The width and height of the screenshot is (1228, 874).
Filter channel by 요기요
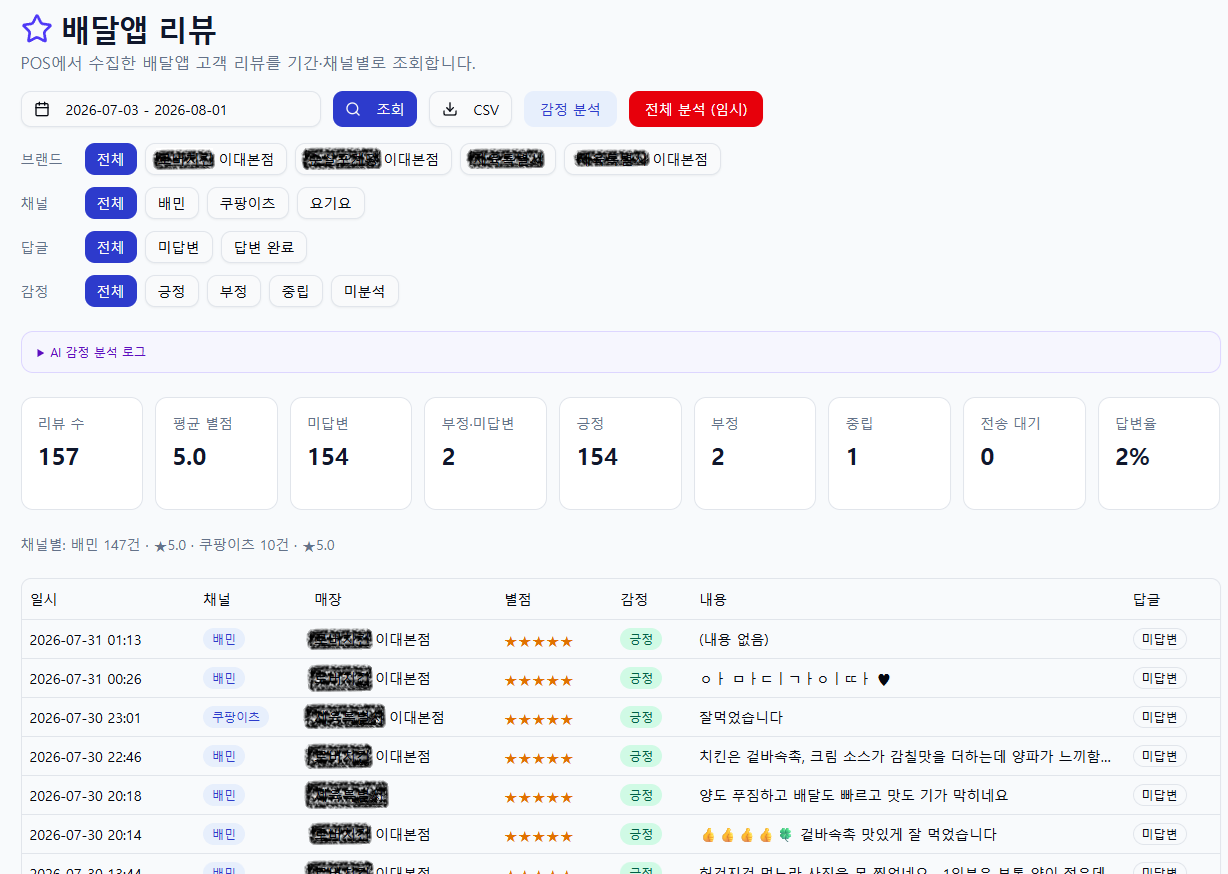tap(331, 203)
